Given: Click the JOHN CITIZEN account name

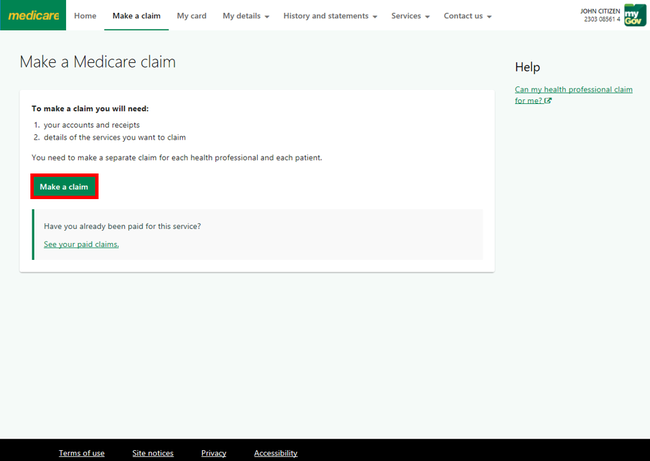Looking at the screenshot, I should [x=600, y=11].
